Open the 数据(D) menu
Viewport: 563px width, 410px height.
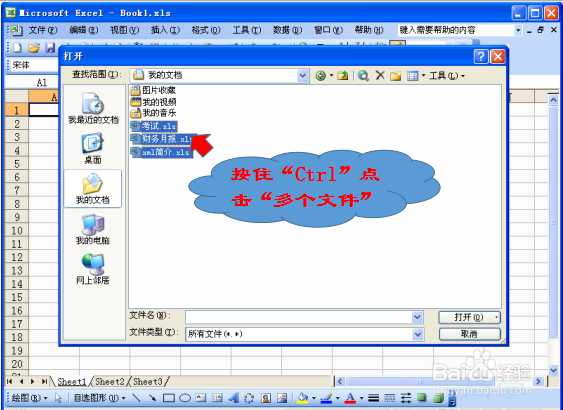click(287, 30)
